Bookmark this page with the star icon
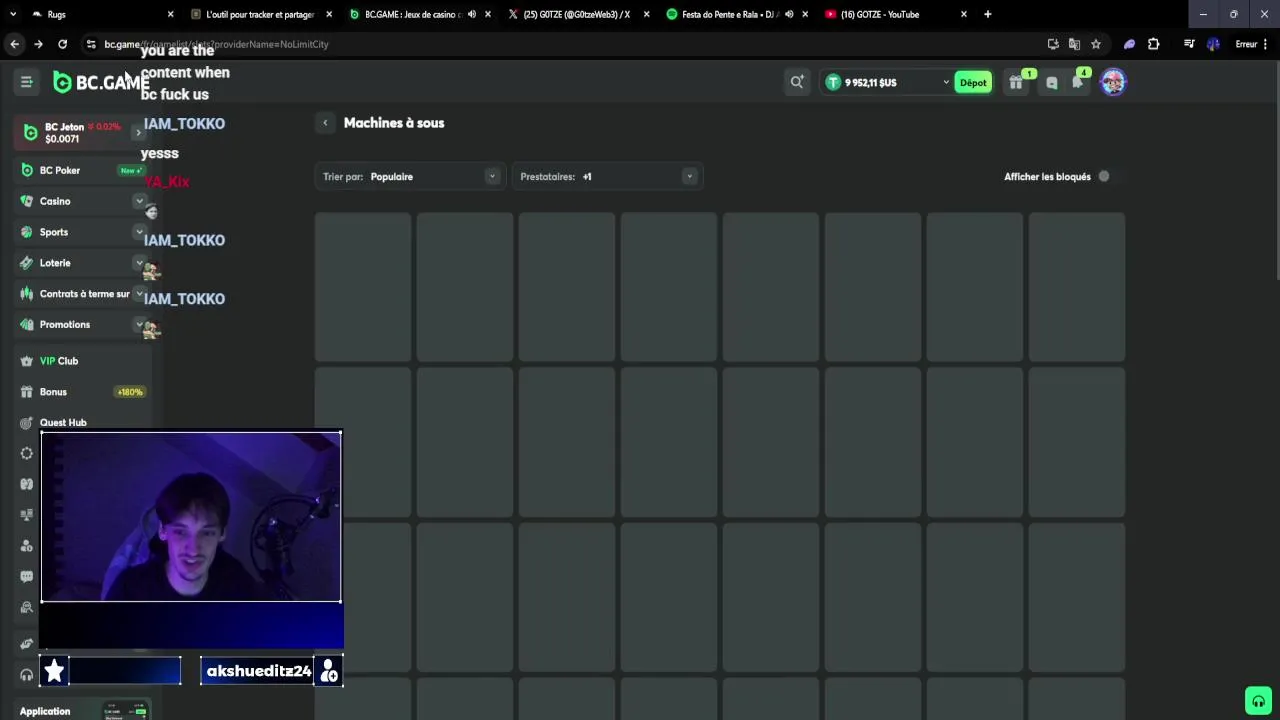This screenshot has height=720, width=1280. point(1096,44)
